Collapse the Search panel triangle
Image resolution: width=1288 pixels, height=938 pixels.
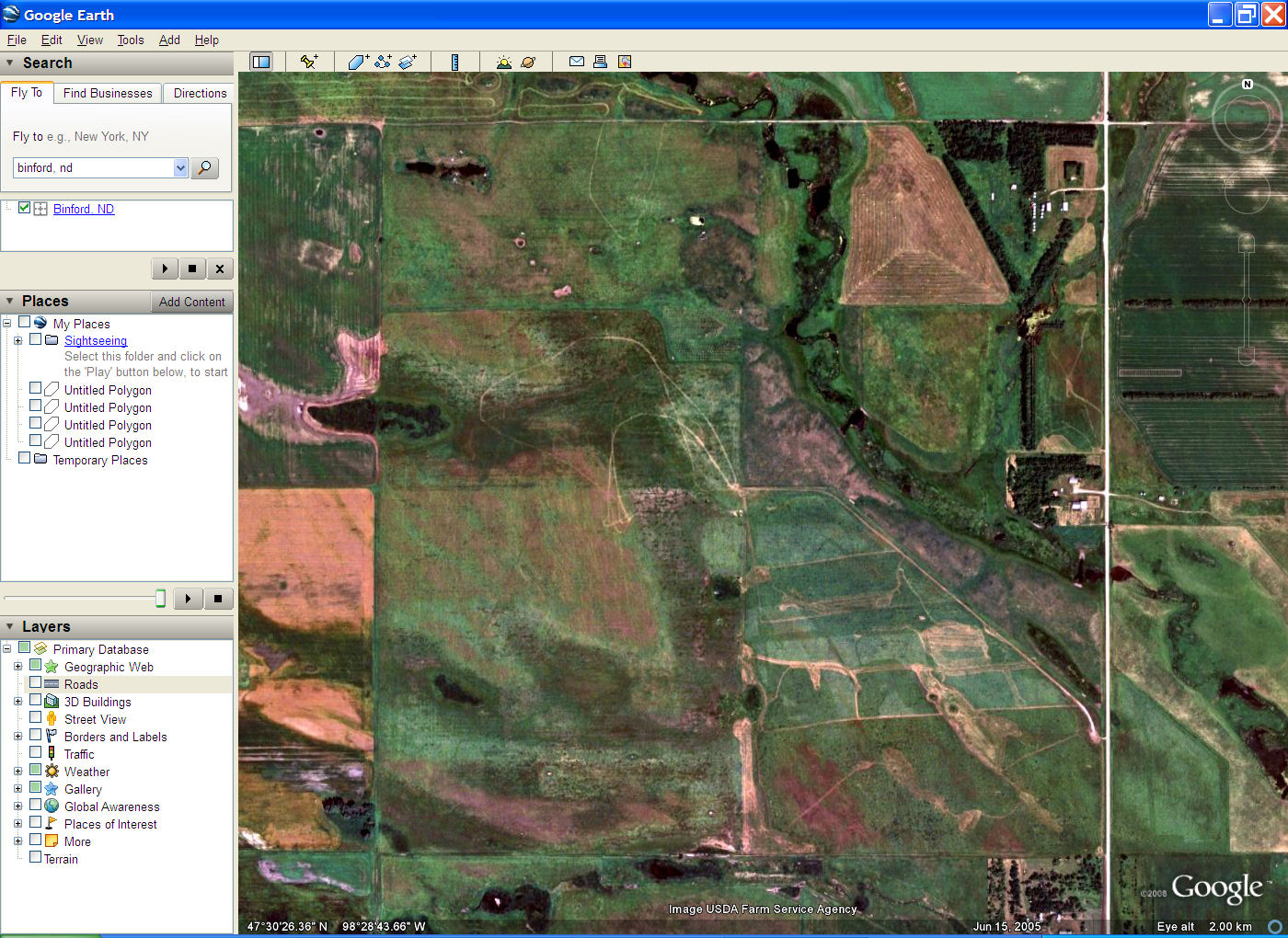click(10, 63)
